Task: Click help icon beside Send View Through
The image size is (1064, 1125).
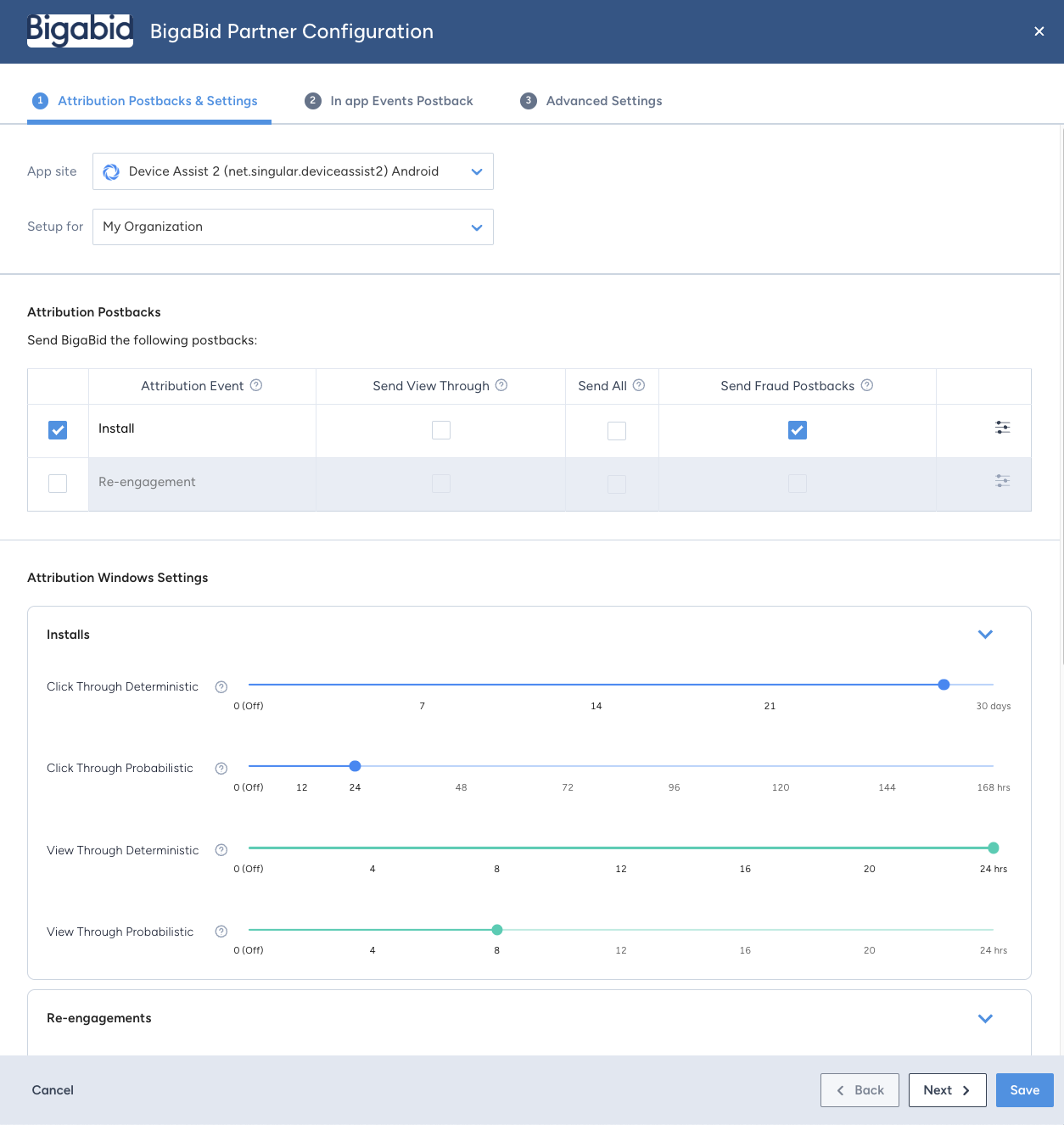Action: coord(501,385)
